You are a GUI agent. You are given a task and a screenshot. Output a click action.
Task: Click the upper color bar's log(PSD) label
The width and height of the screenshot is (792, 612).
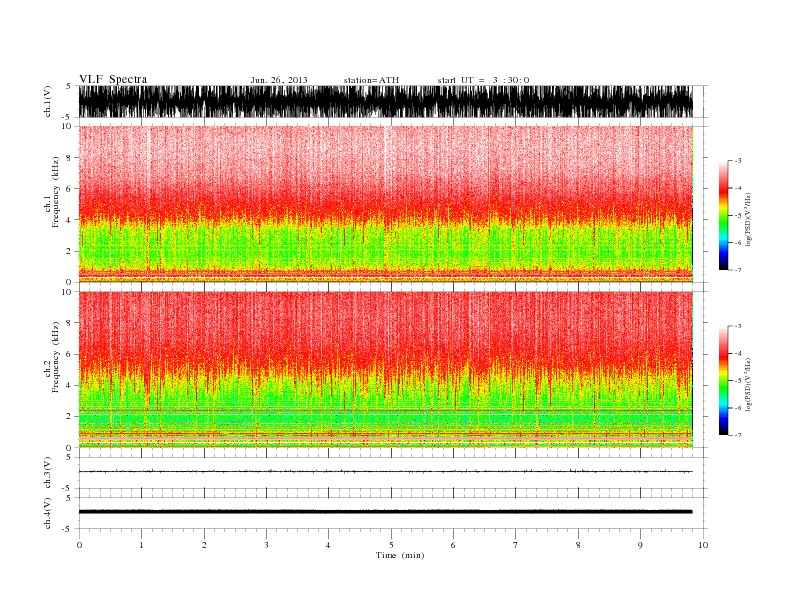click(x=748, y=218)
